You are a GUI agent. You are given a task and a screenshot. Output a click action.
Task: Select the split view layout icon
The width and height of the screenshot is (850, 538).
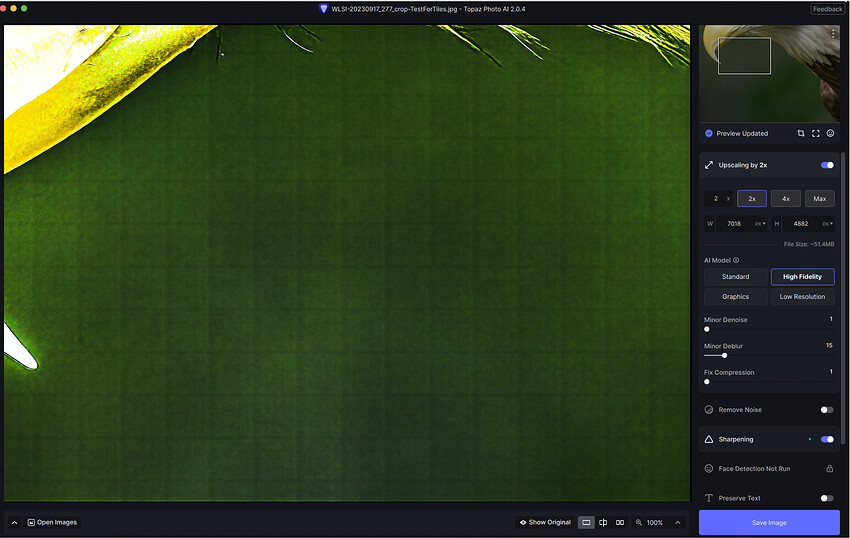pyautogui.click(x=603, y=522)
